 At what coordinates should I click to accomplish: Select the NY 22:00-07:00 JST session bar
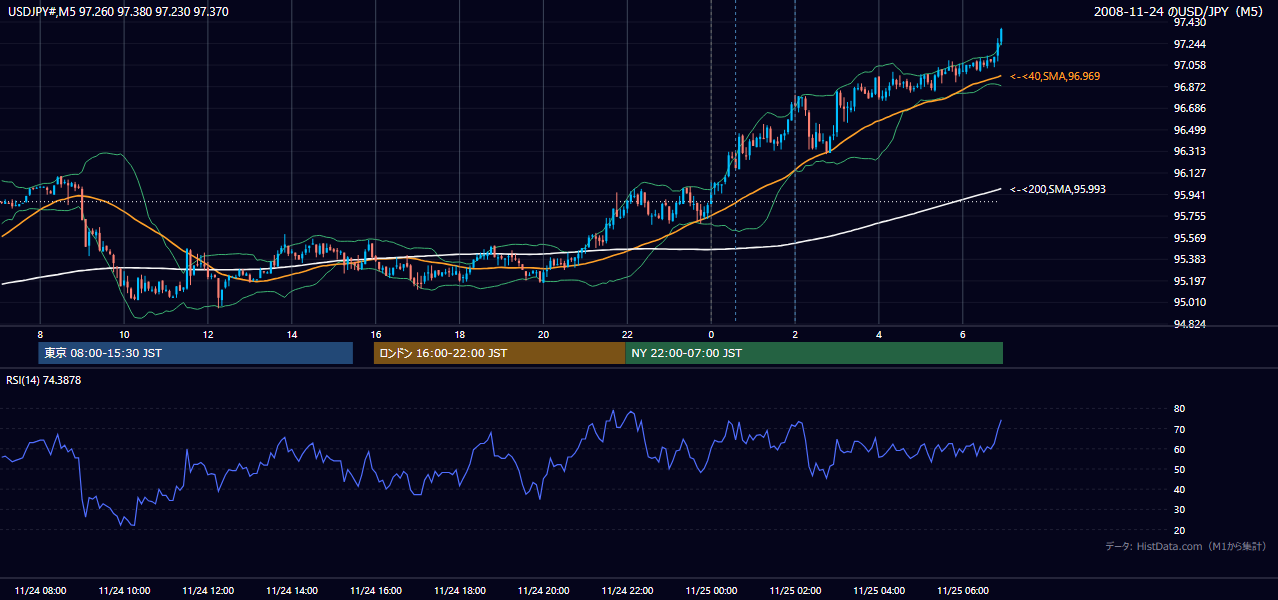pos(814,353)
